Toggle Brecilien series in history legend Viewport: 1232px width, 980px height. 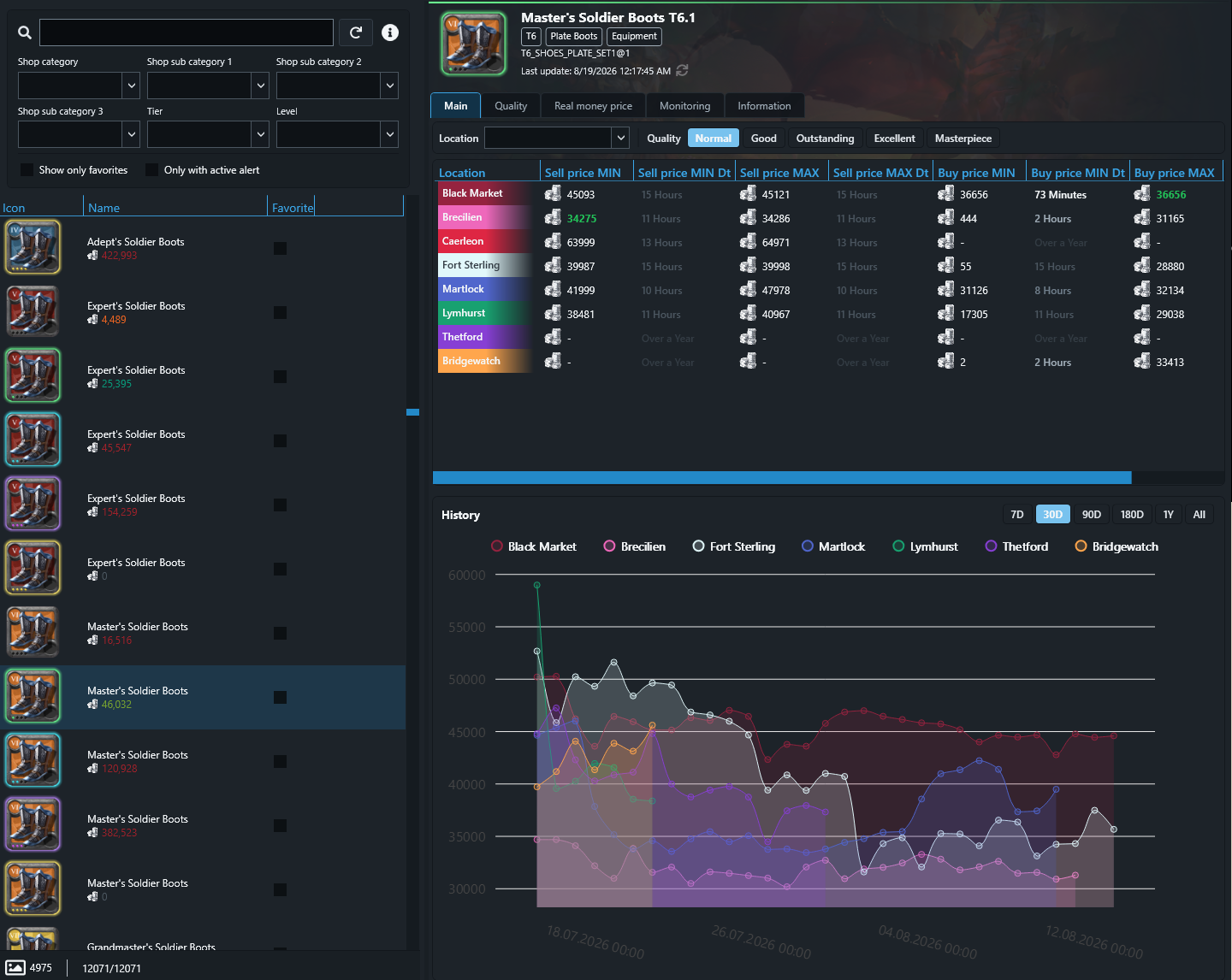click(635, 546)
